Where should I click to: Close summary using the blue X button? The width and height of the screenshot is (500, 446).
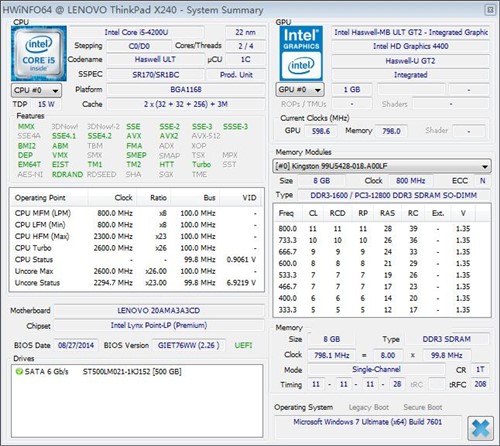tap(480, 428)
